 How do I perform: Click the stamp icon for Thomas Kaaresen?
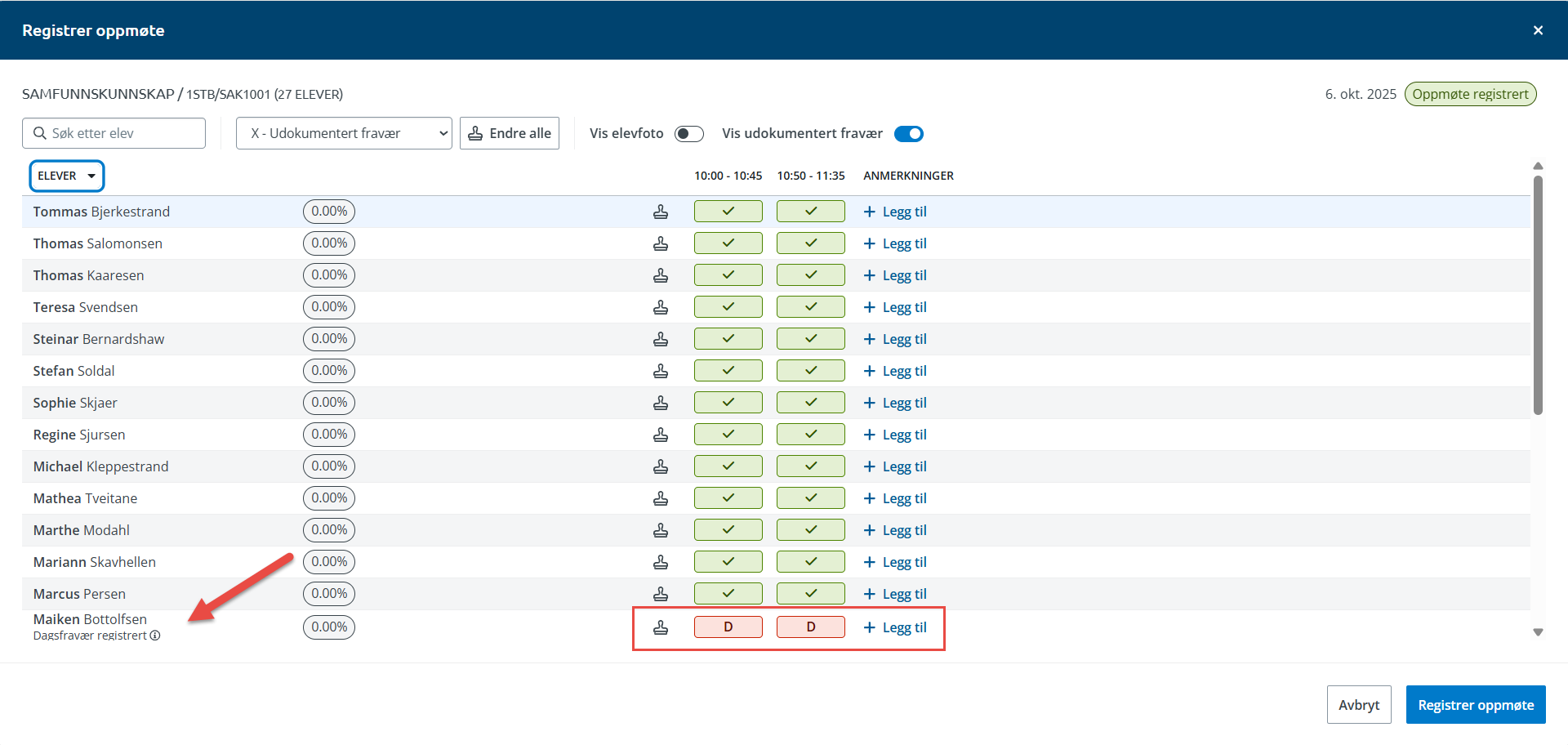tap(661, 275)
